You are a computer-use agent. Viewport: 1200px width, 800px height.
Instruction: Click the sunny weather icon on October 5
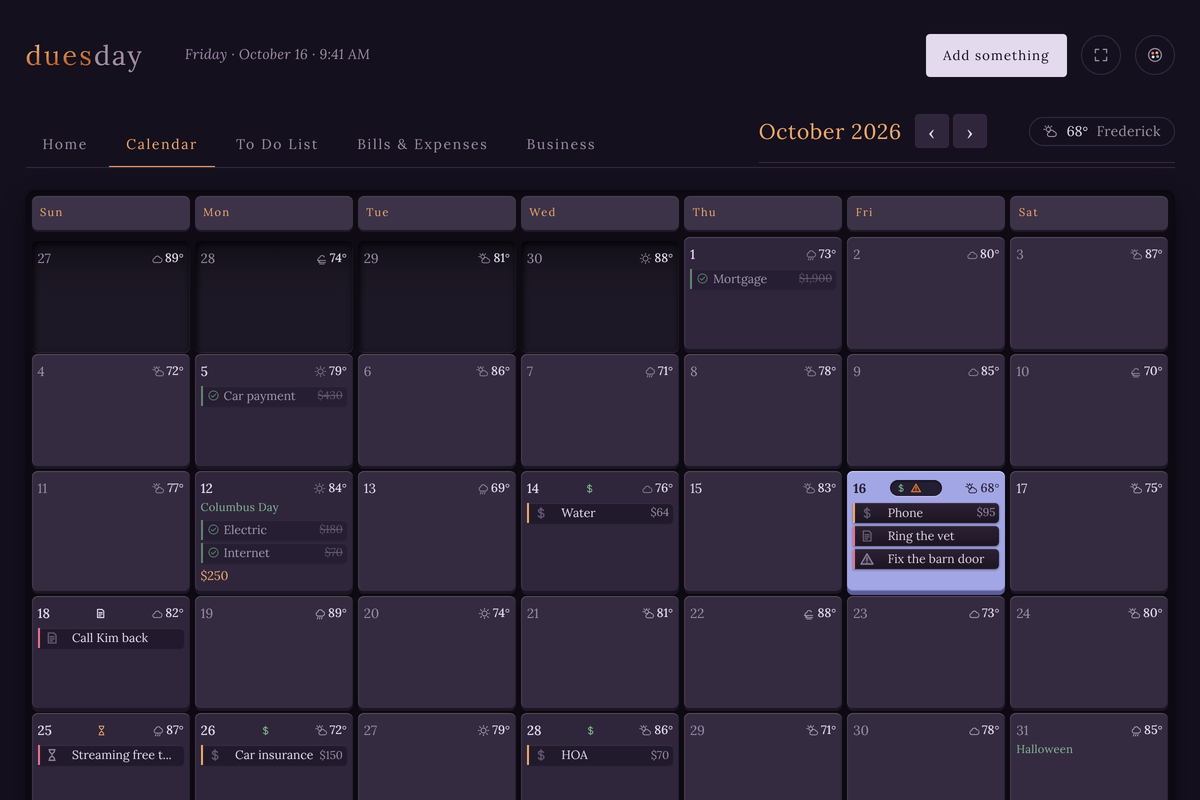(x=320, y=371)
